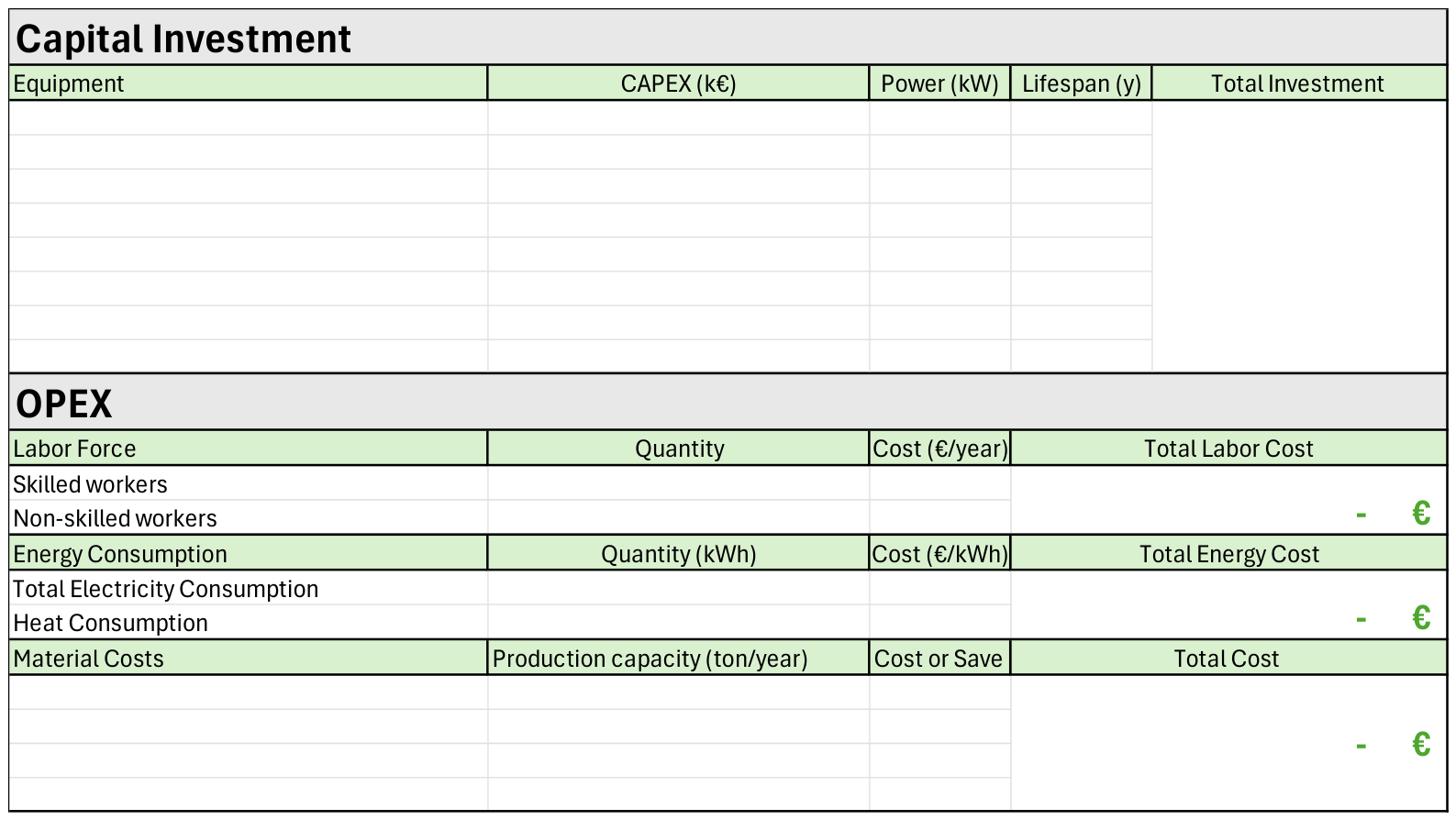Image resolution: width=1456 pixels, height=820 pixels.
Task: Click the OPEX section title
Action: (728, 403)
